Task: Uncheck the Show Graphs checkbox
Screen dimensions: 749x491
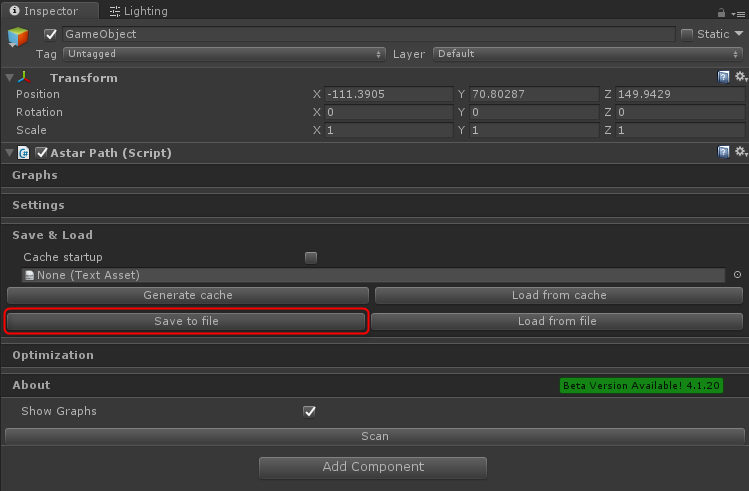Action: click(310, 411)
